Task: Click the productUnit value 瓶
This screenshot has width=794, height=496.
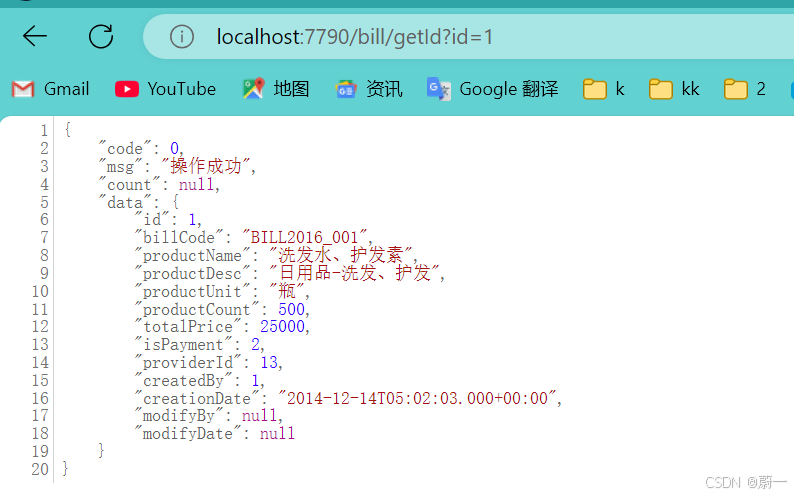Action: [x=287, y=291]
